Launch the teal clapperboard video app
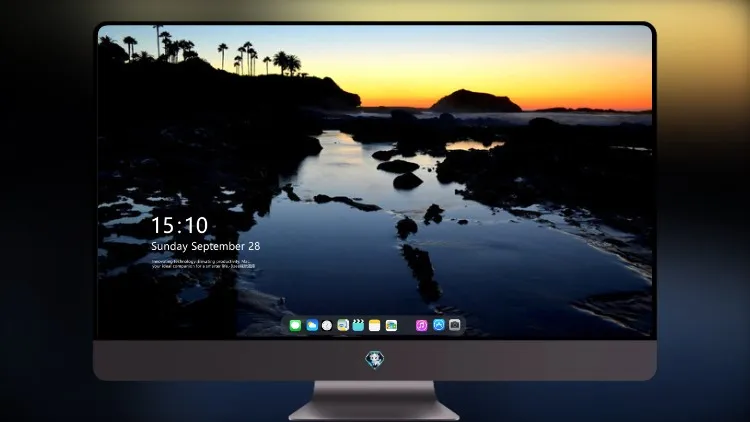 (358, 326)
